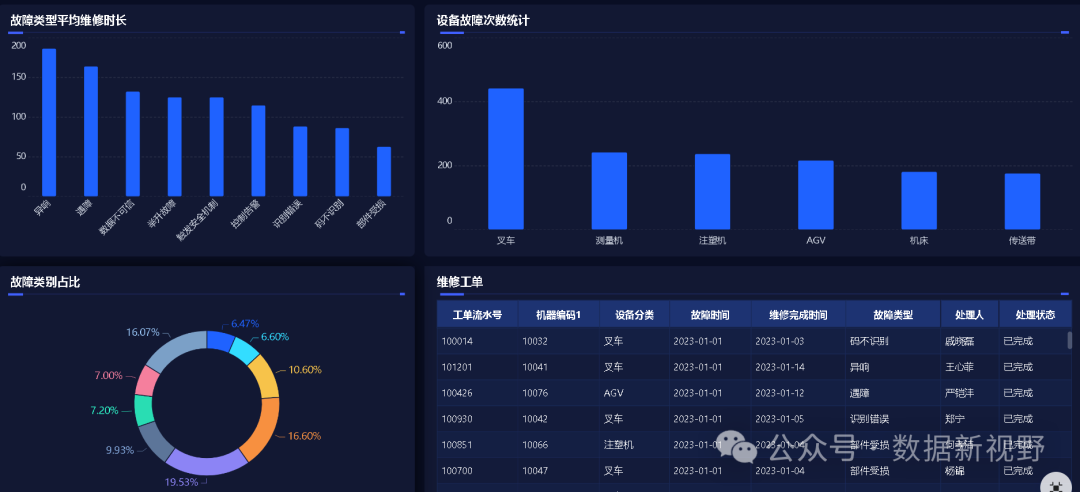Click machine code 10047 cell
This screenshot has width=1080, height=492.
559,471
